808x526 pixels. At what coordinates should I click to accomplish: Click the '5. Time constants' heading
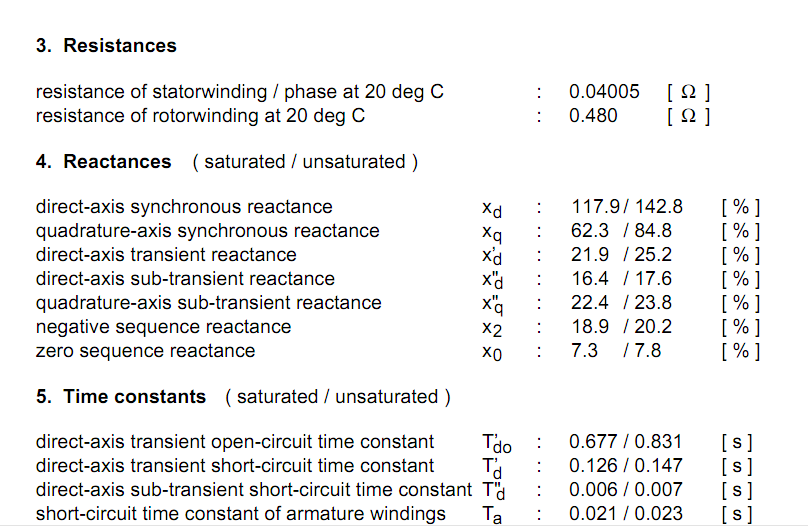click(x=121, y=396)
